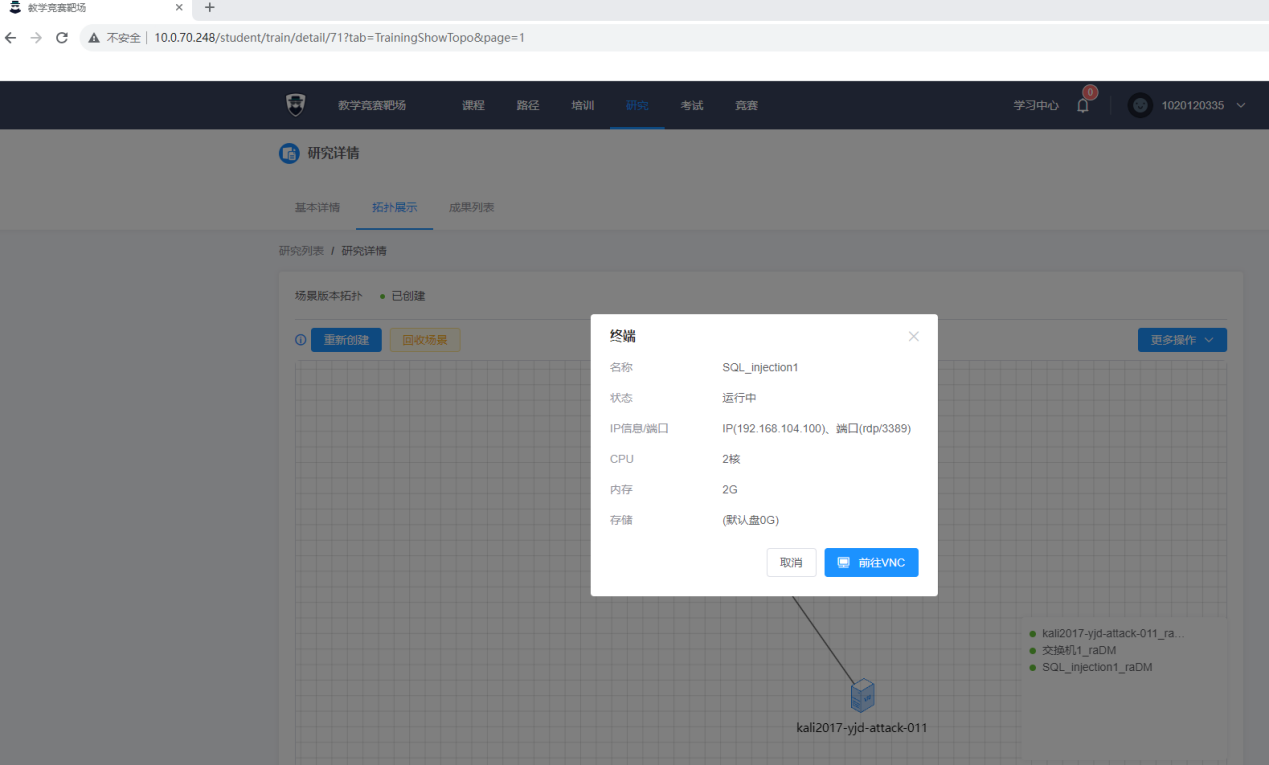Expand the 1020120335 account dropdown

click(x=1241, y=105)
